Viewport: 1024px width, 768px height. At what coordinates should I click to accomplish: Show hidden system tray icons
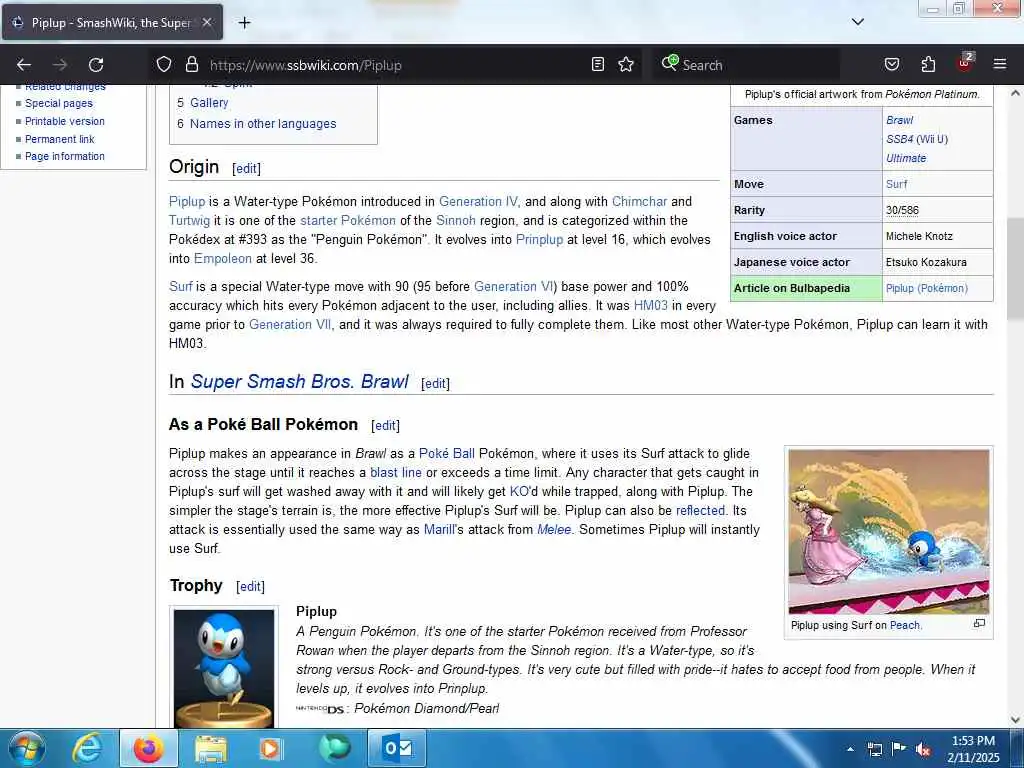coord(850,750)
